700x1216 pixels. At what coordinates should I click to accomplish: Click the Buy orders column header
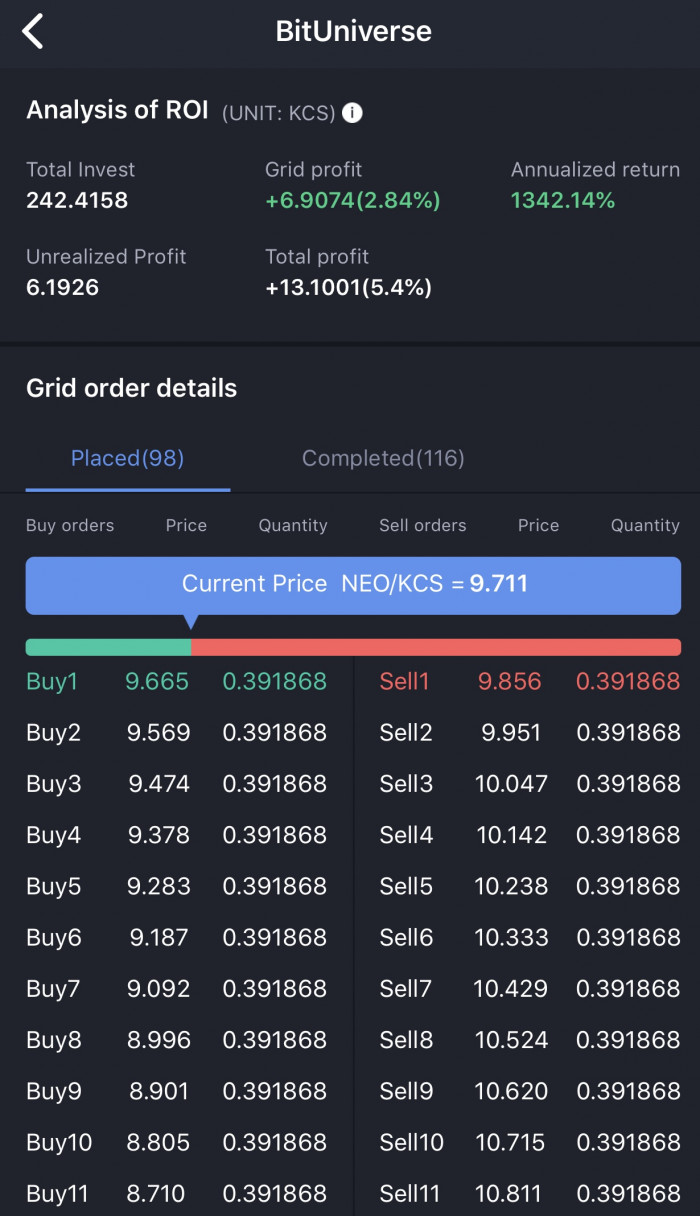70,525
